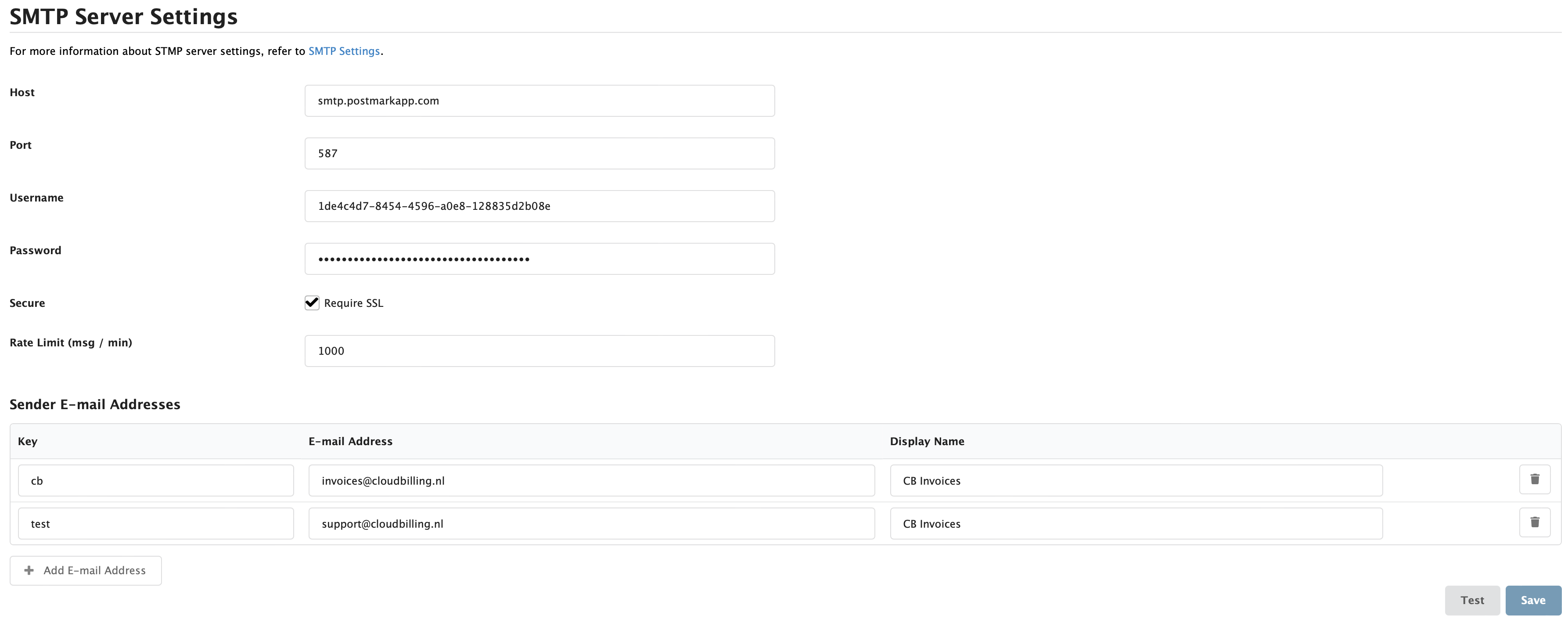
Task: Select the Host input field
Action: (x=539, y=101)
